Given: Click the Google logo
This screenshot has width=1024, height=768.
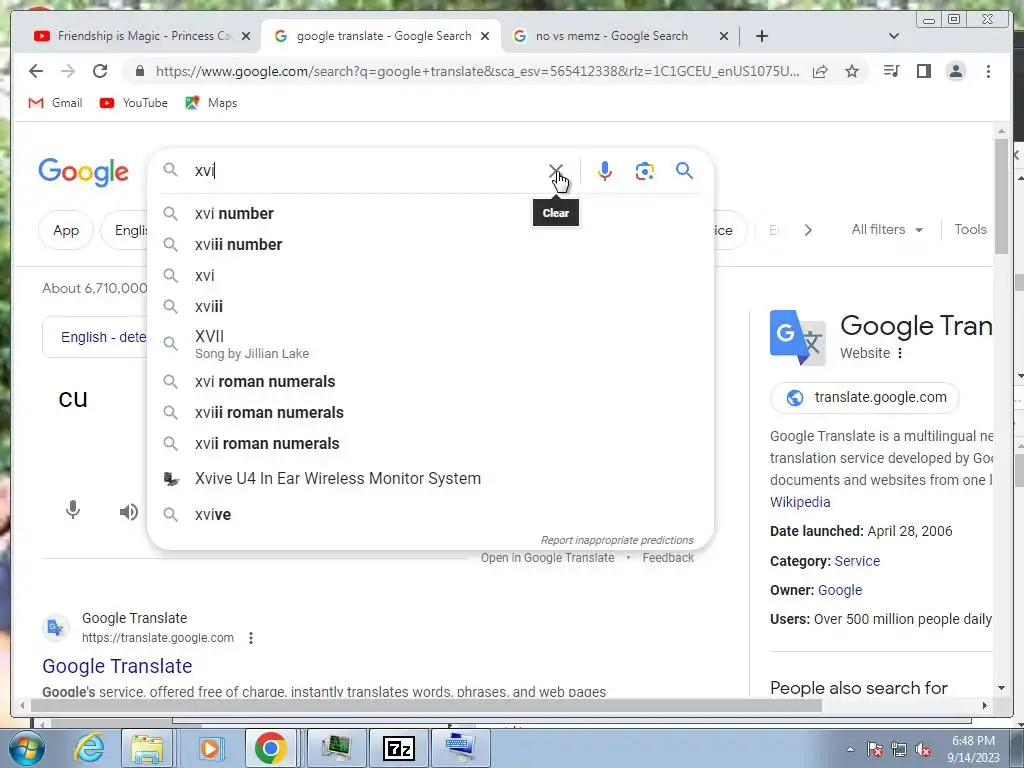Looking at the screenshot, I should [84, 172].
